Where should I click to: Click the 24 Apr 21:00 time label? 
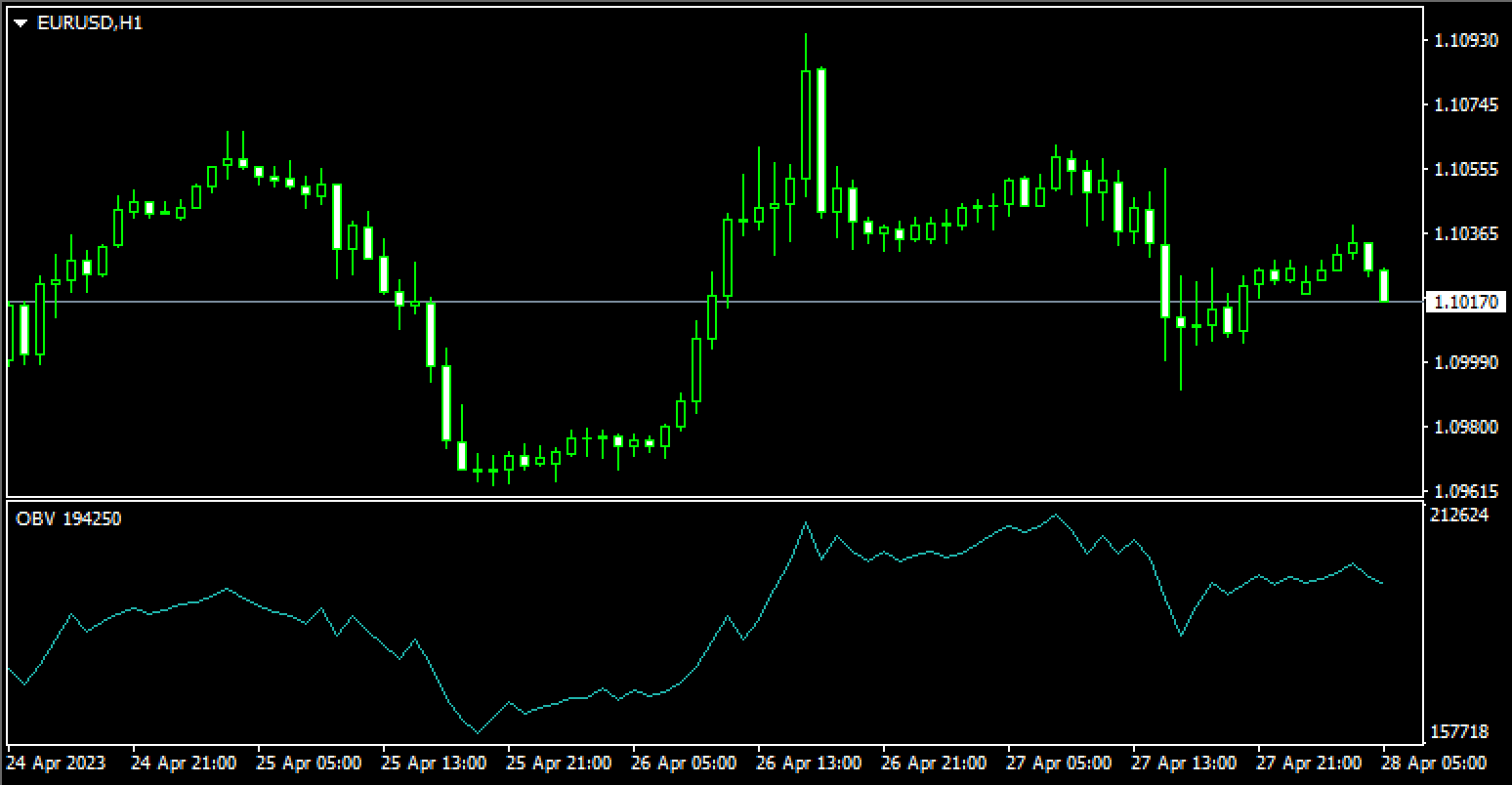[184, 763]
